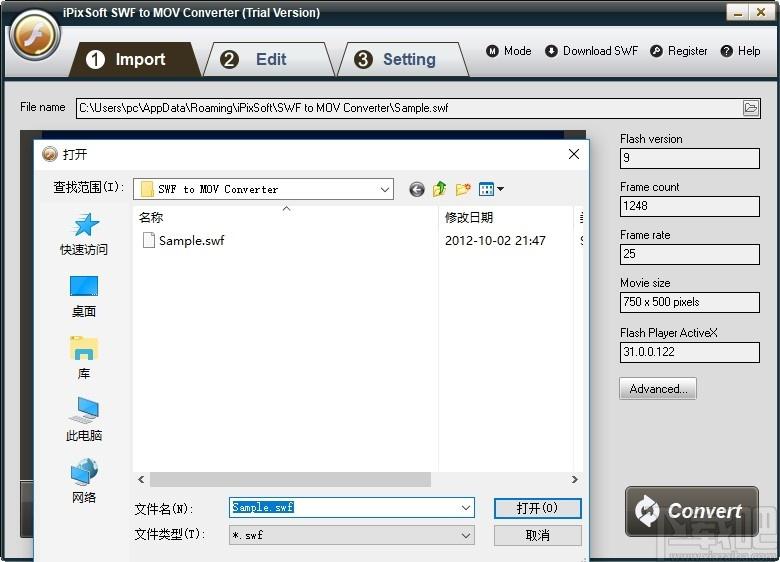Open the Help menu
This screenshot has width=780, height=562.
click(741, 51)
